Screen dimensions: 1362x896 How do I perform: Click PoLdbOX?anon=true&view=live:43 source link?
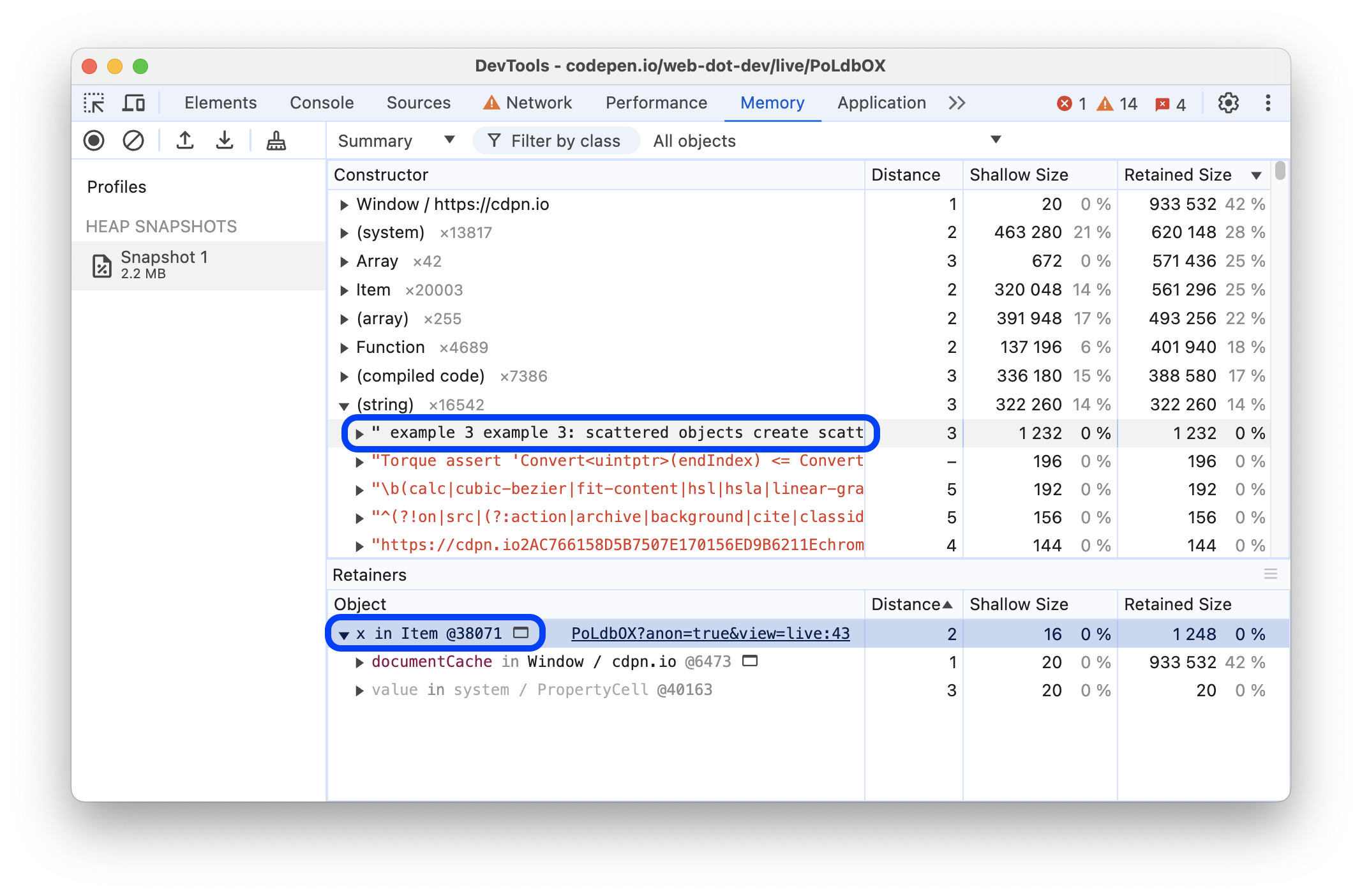tap(711, 631)
